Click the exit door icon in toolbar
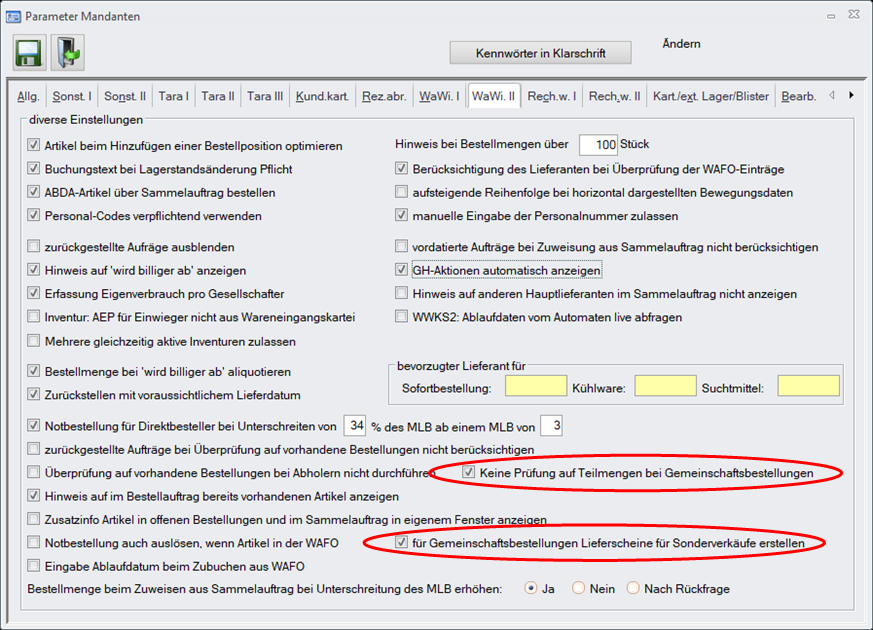The width and height of the screenshot is (873, 630). click(67, 52)
